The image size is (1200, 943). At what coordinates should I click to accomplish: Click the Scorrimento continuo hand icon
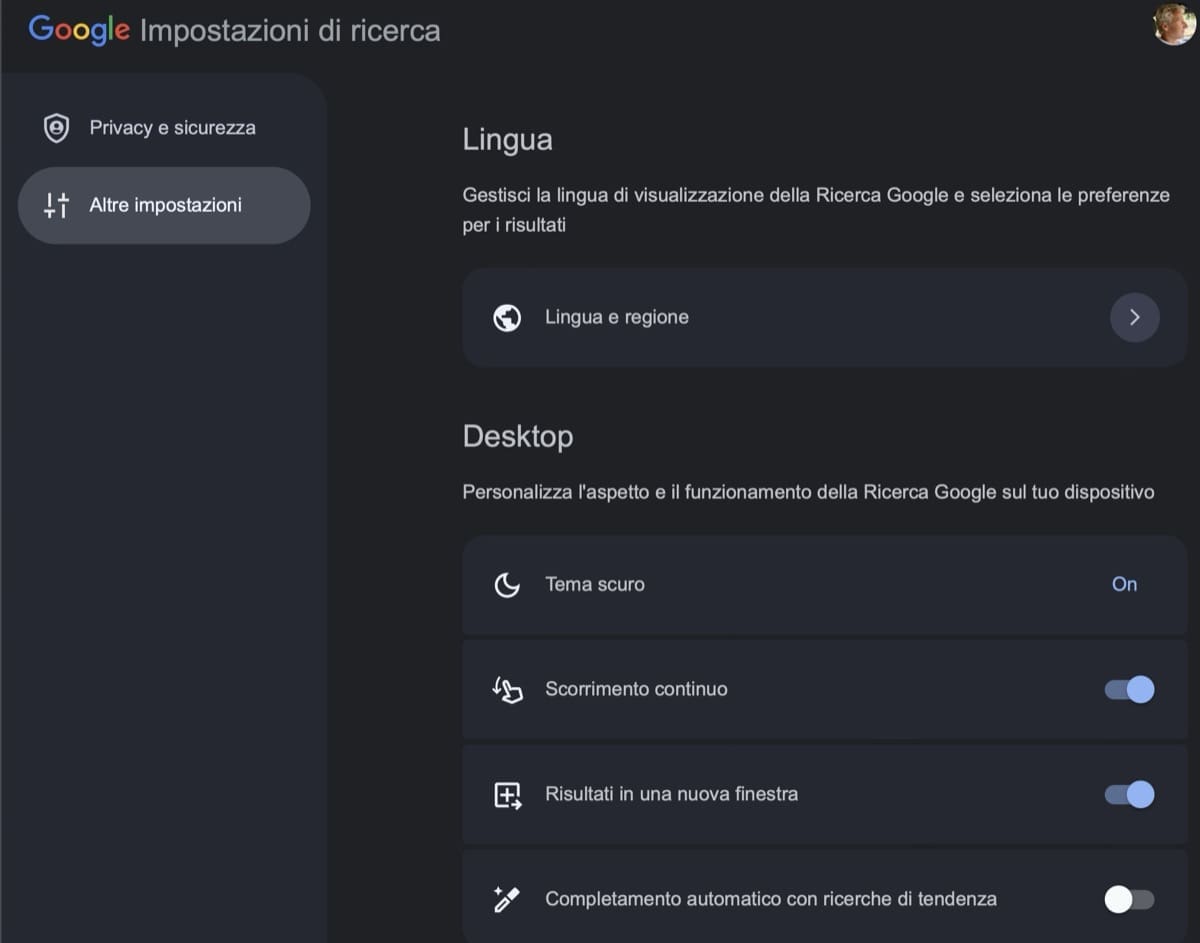point(507,690)
